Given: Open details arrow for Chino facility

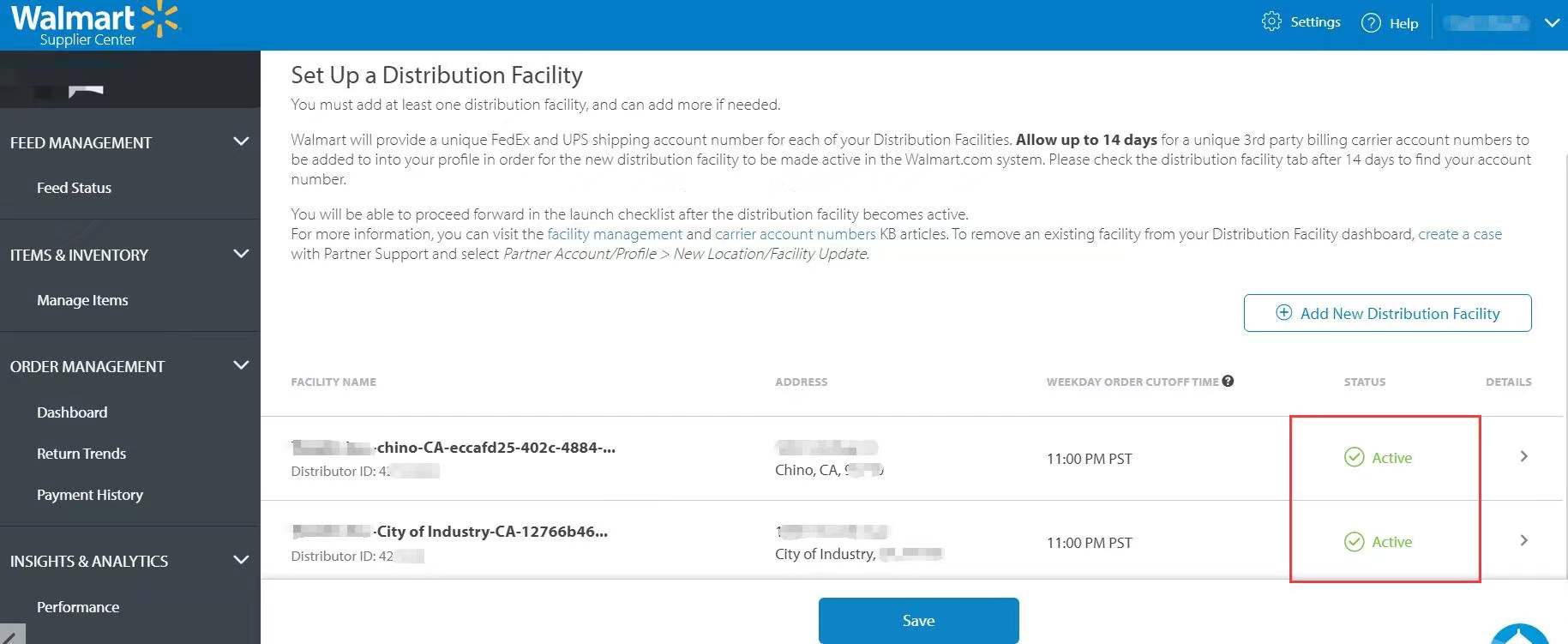Looking at the screenshot, I should pyautogui.click(x=1523, y=456).
